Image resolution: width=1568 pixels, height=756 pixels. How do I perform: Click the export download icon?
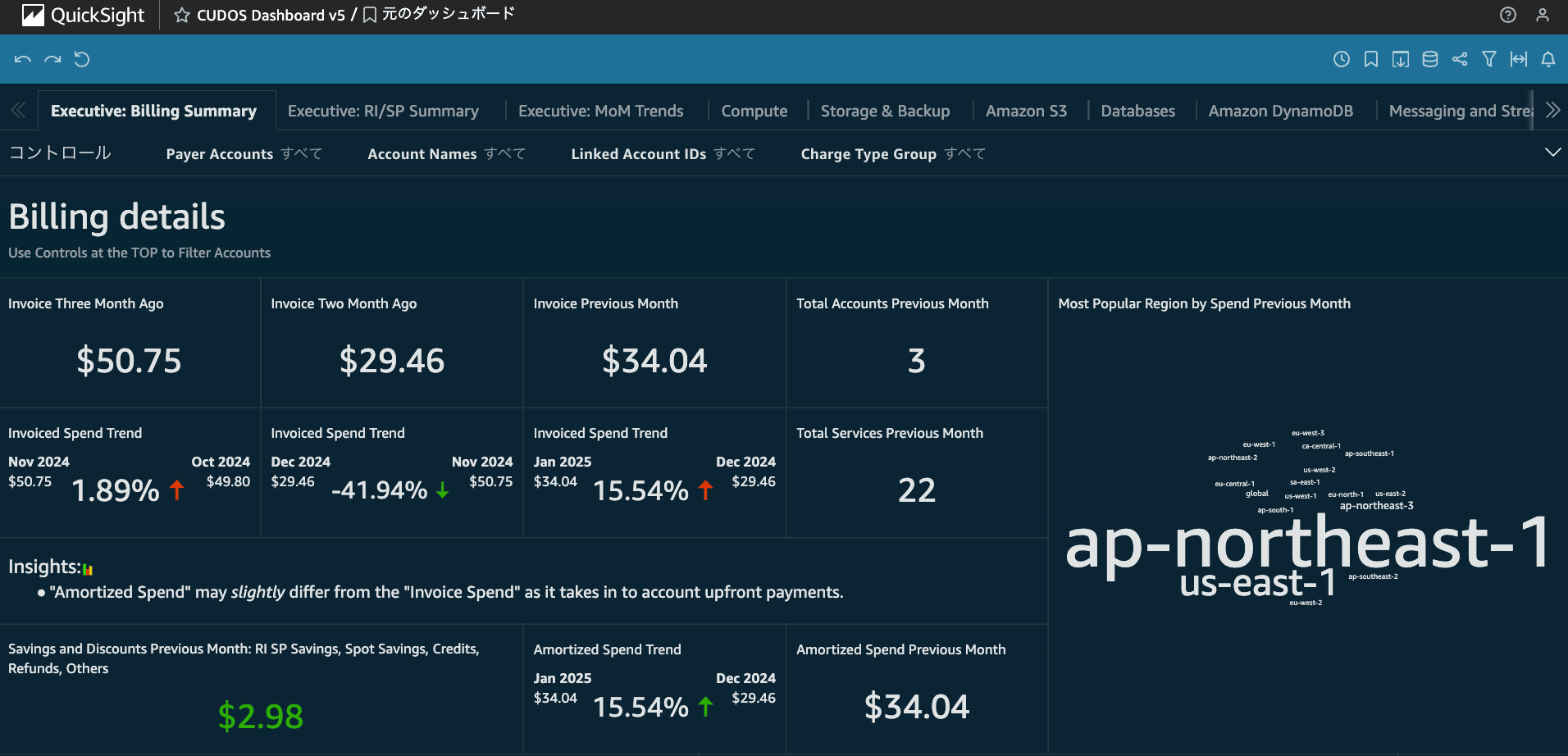tap(1401, 59)
